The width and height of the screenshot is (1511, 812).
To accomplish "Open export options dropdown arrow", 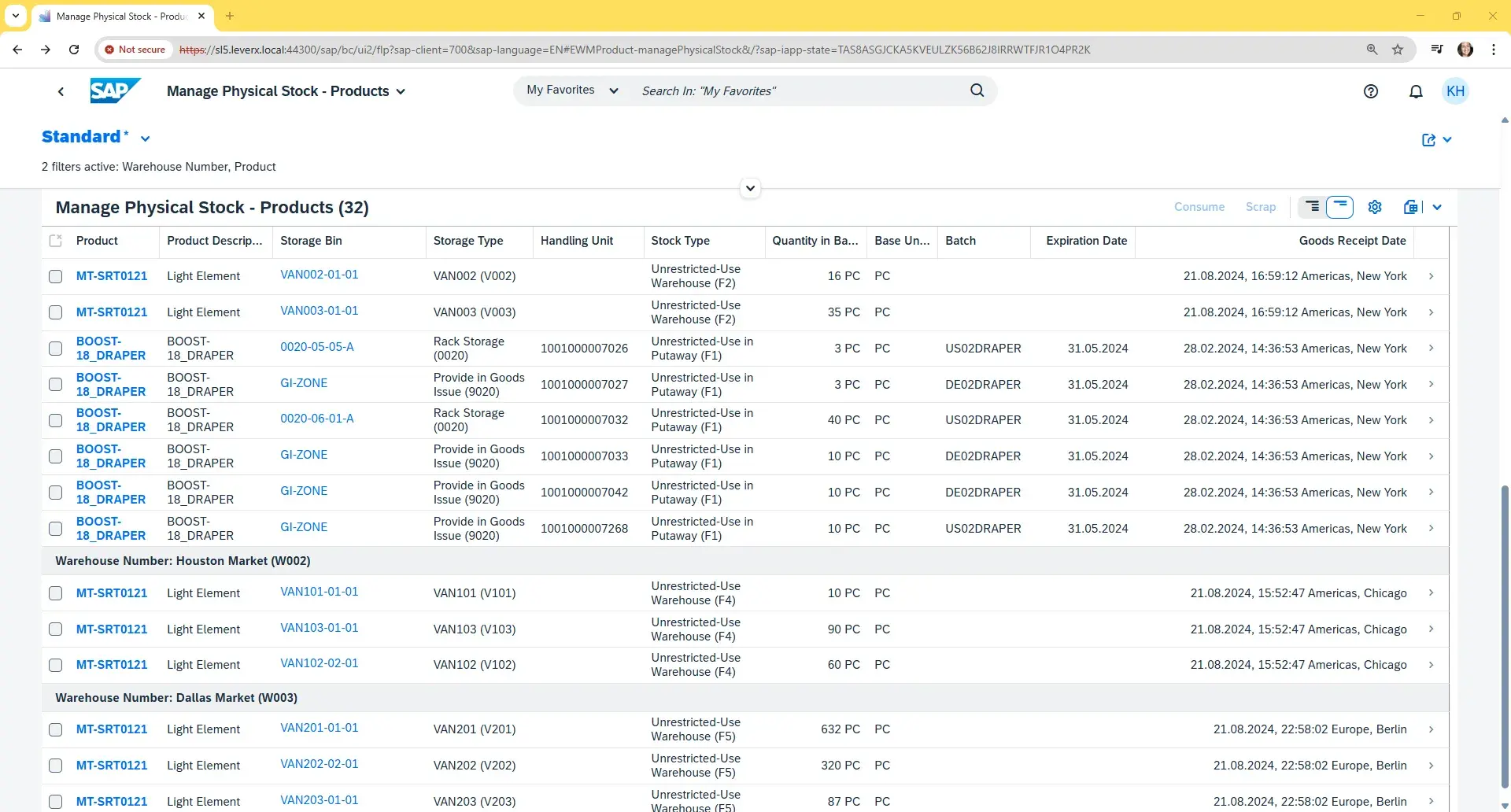I will click(x=1437, y=207).
